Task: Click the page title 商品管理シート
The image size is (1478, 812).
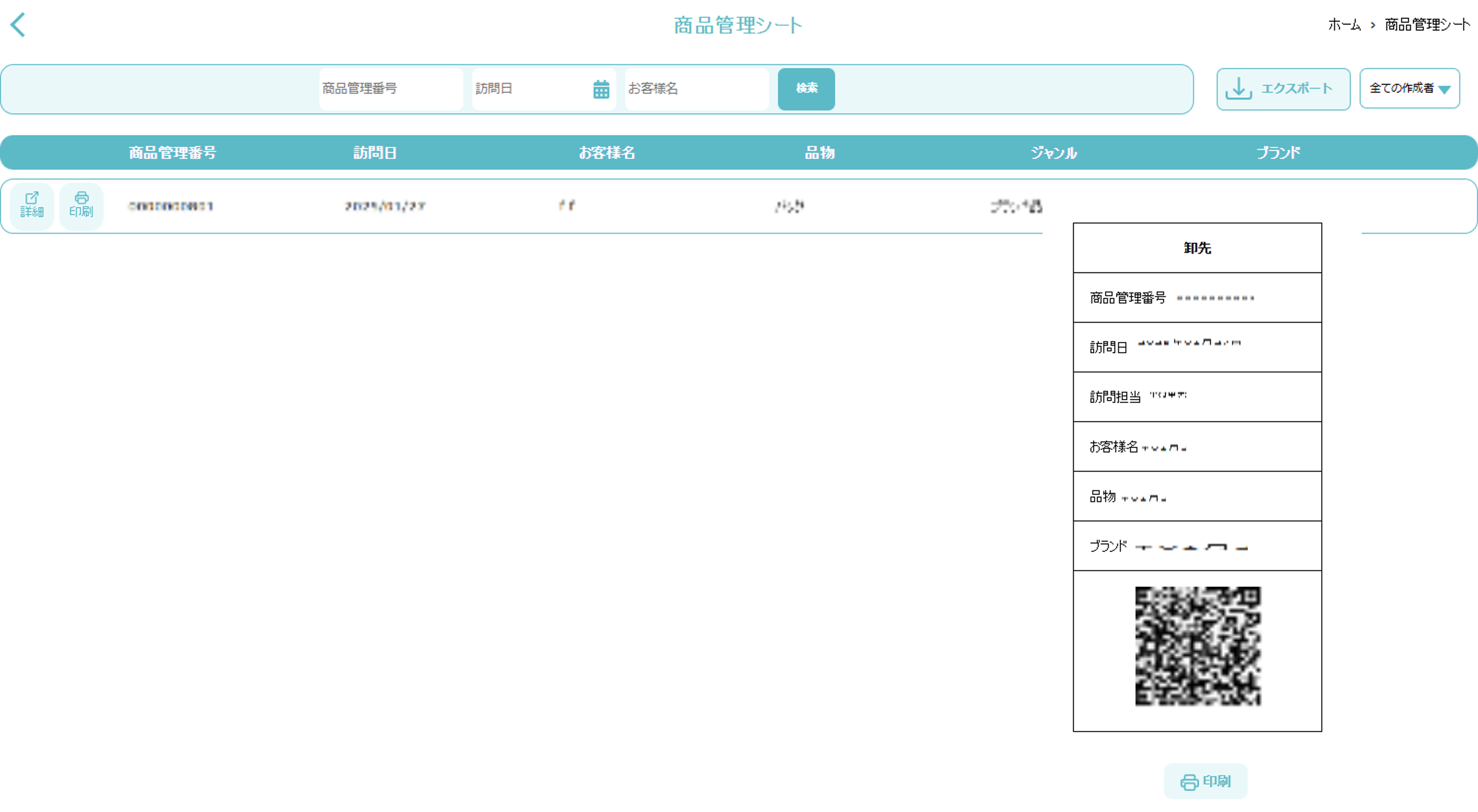Action: pos(738,25)
